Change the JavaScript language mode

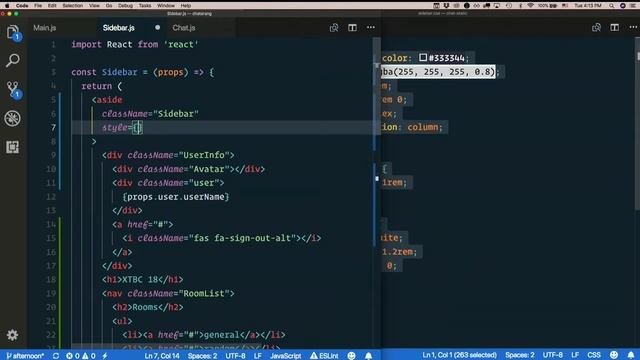pyautogui.click(x=285, y=356)
